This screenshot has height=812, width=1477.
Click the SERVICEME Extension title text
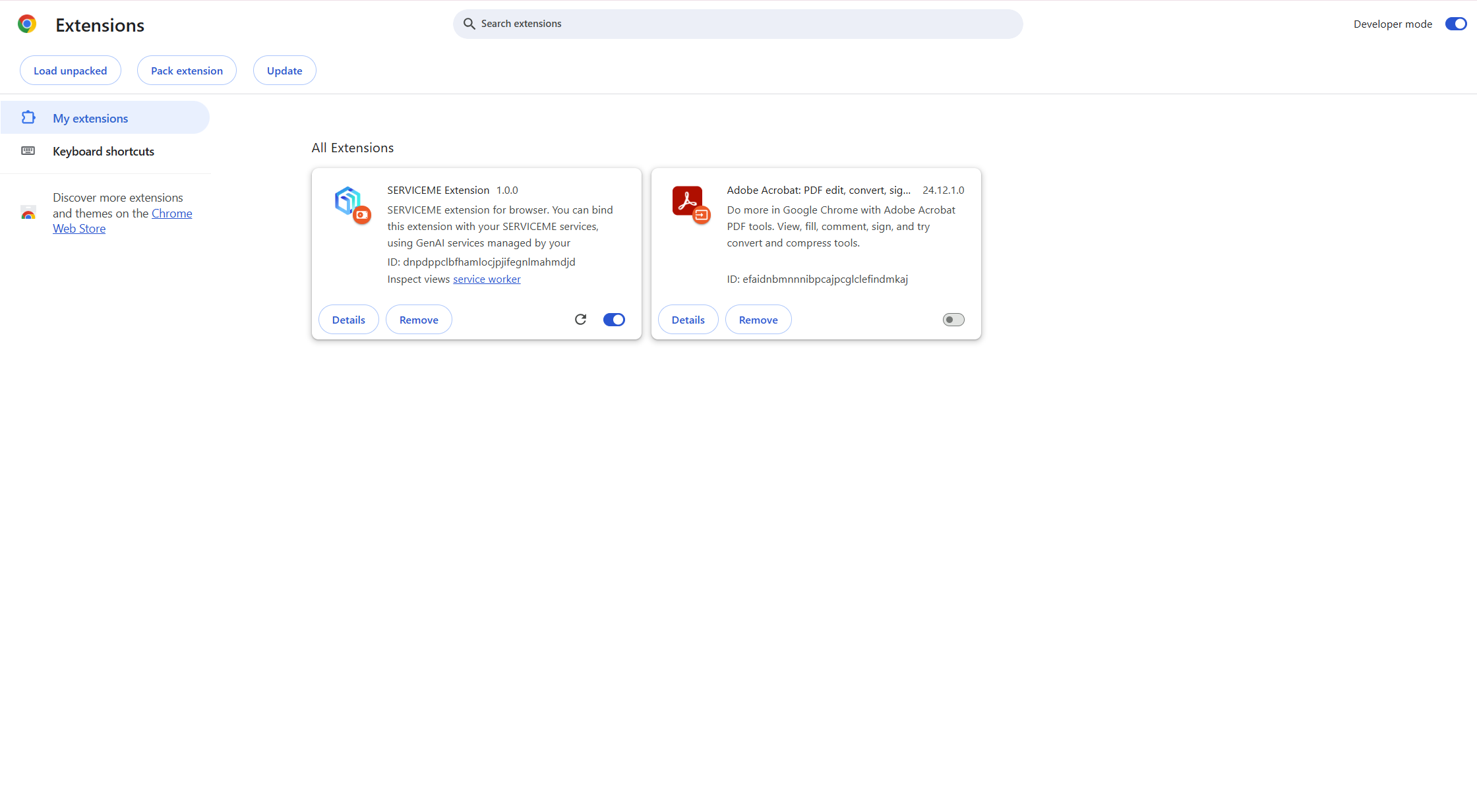click(438, 190)
